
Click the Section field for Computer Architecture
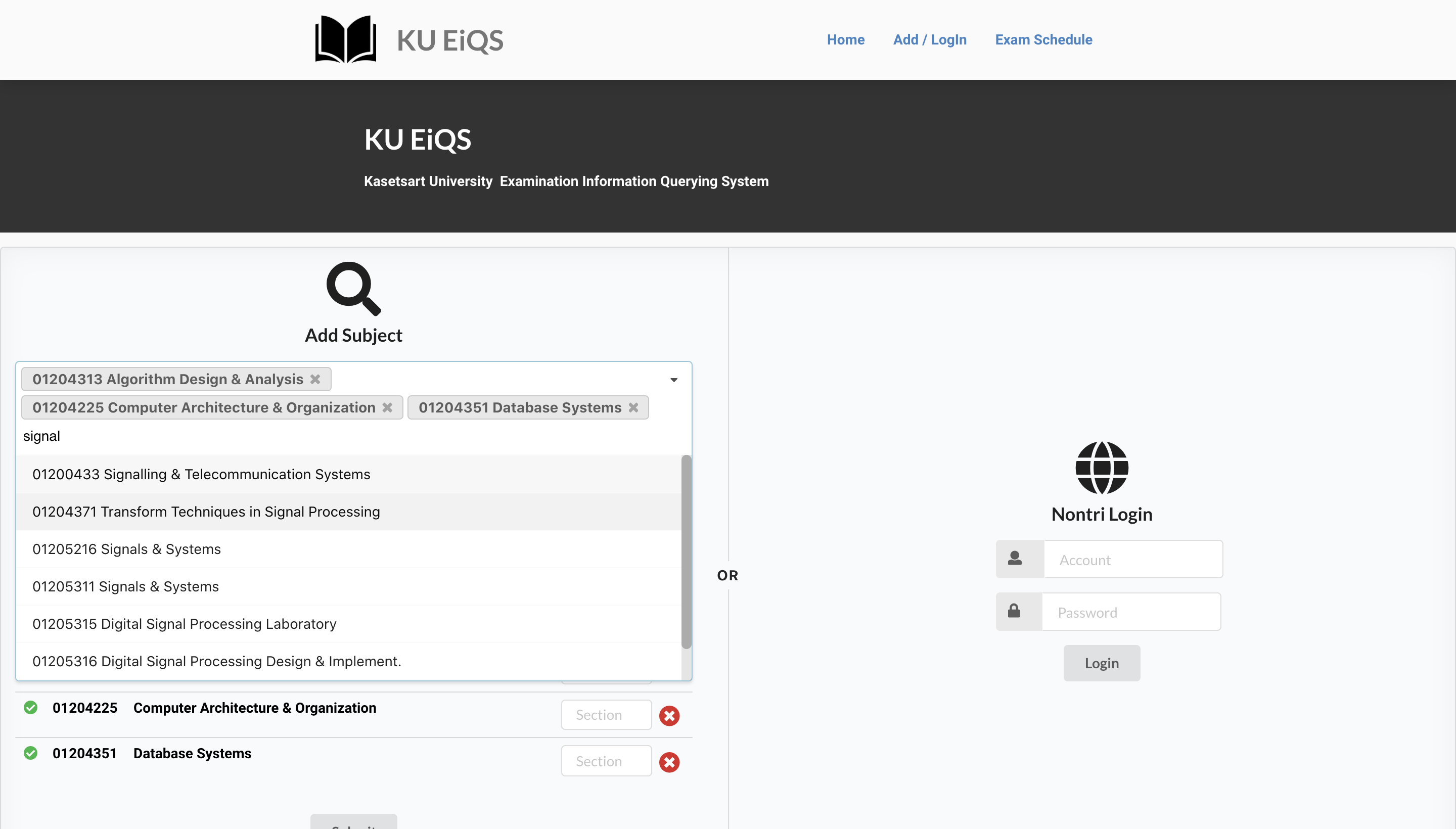click(x=606, y=715)
